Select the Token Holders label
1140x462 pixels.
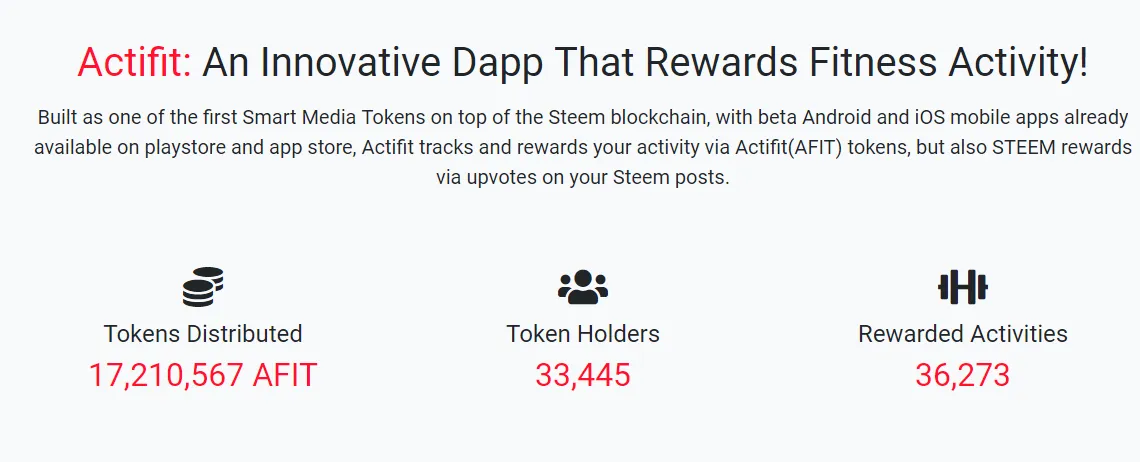[x=583, y=334]
